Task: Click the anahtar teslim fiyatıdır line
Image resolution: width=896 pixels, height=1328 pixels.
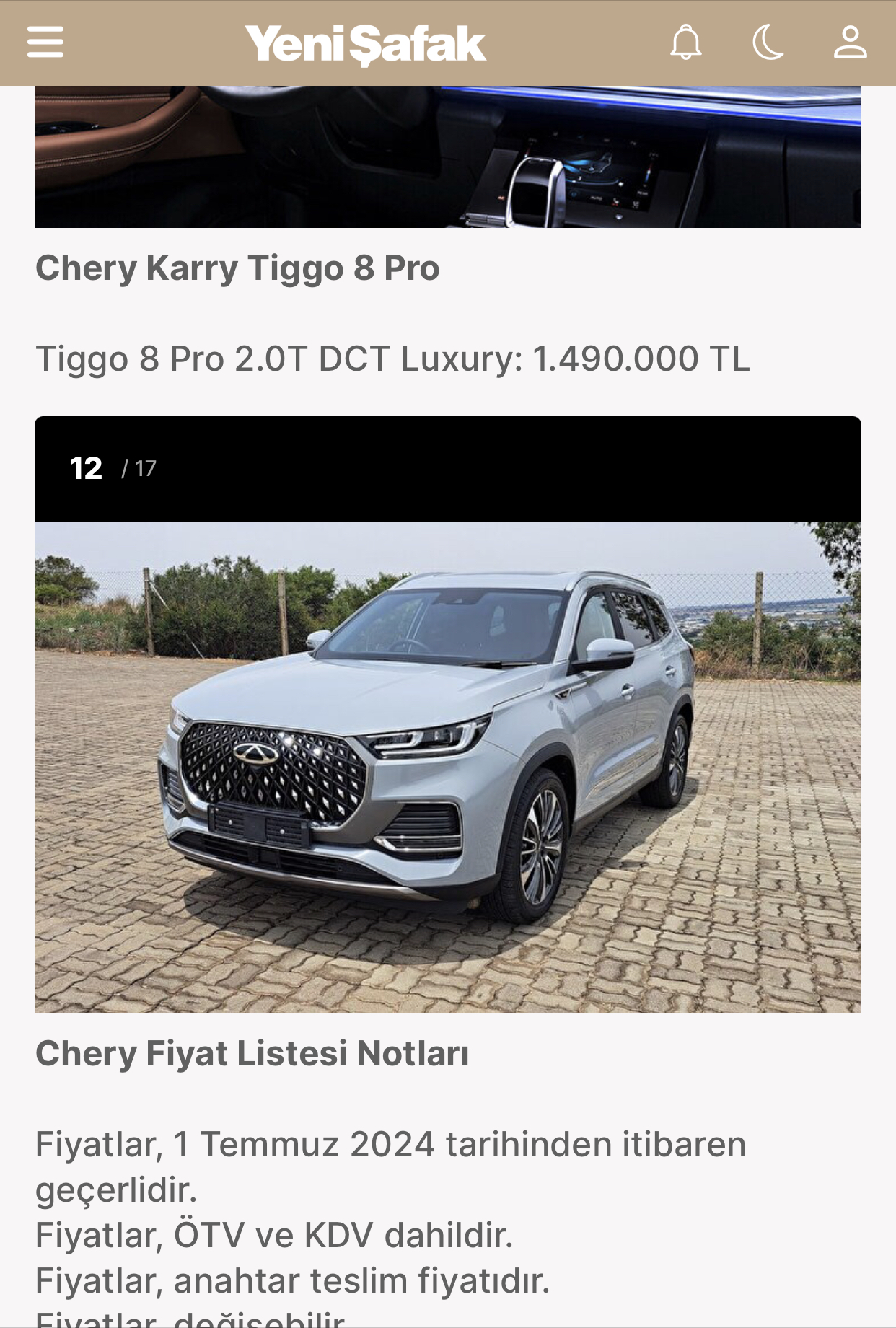Action: click(x=292, y=1281)
